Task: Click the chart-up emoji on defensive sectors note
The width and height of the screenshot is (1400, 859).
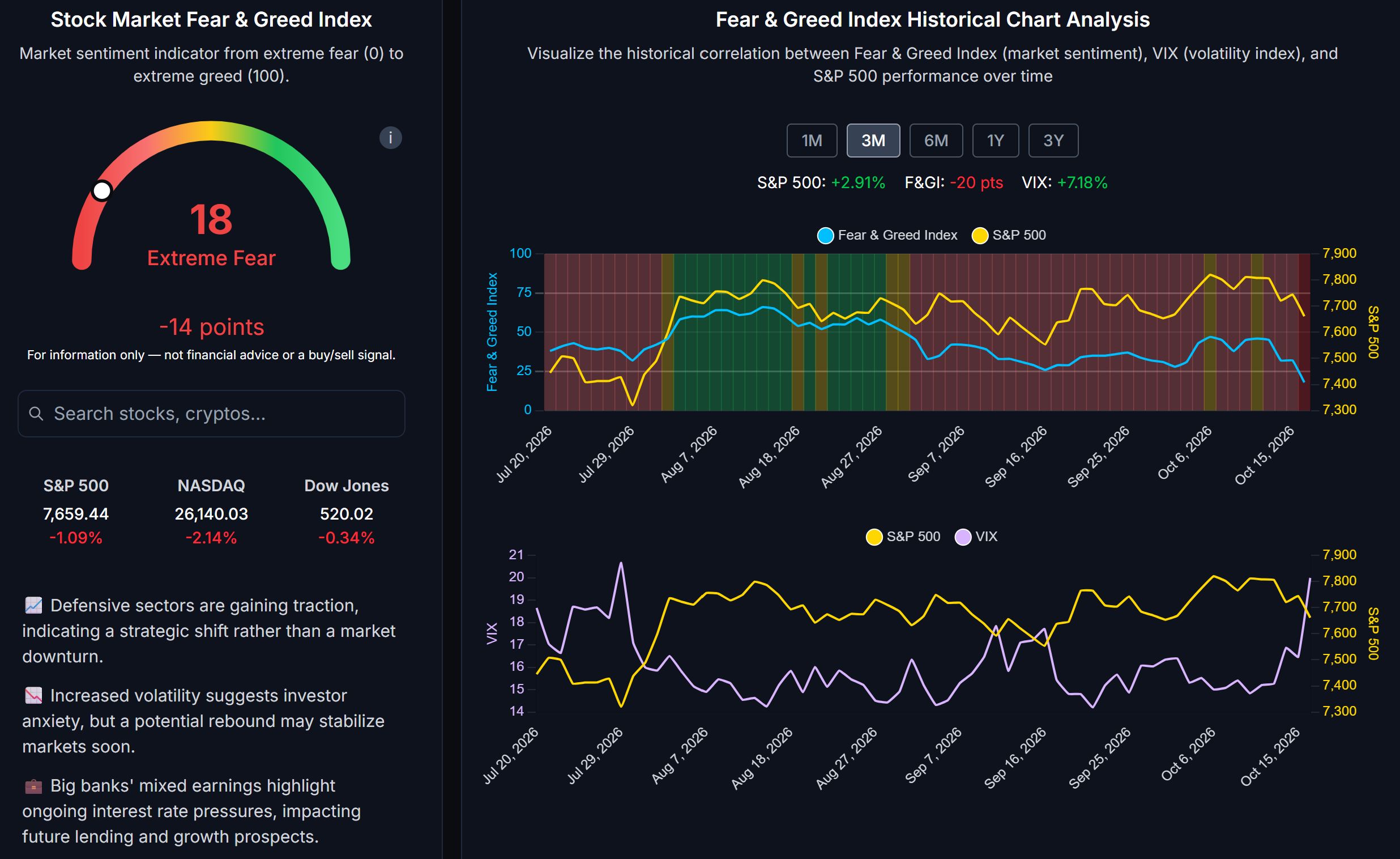Action: click(x=33, y=606)
